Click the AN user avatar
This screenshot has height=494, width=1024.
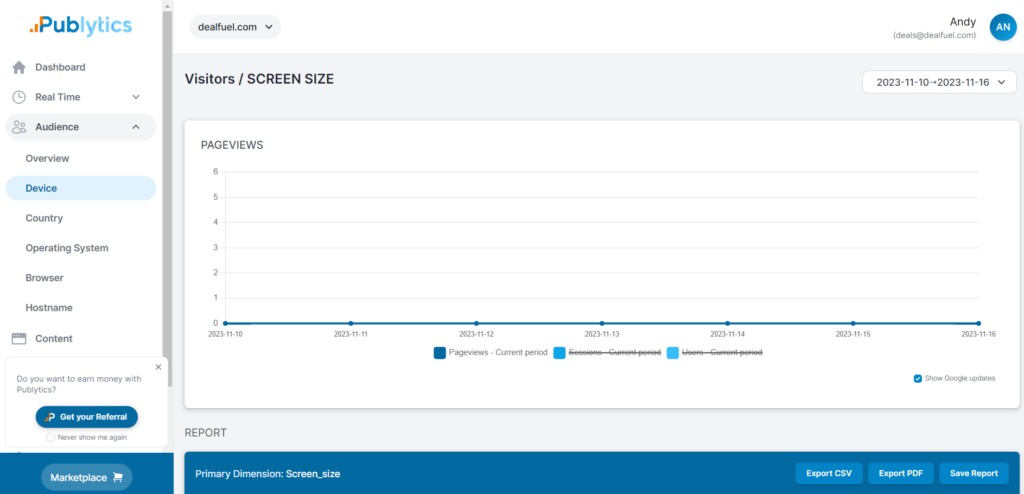tap(1002, 27)
